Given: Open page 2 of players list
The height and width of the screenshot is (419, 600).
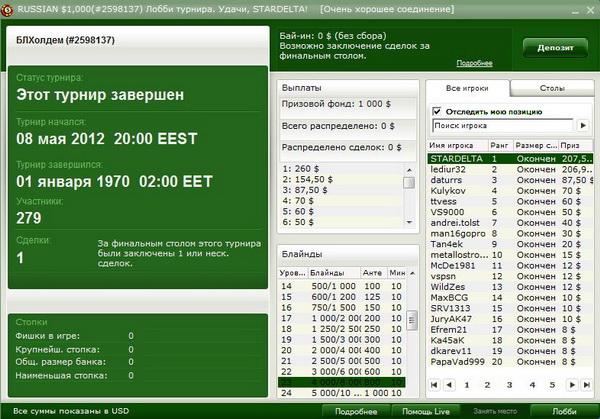Looking at the screenshot, I should tap(487, 385).
